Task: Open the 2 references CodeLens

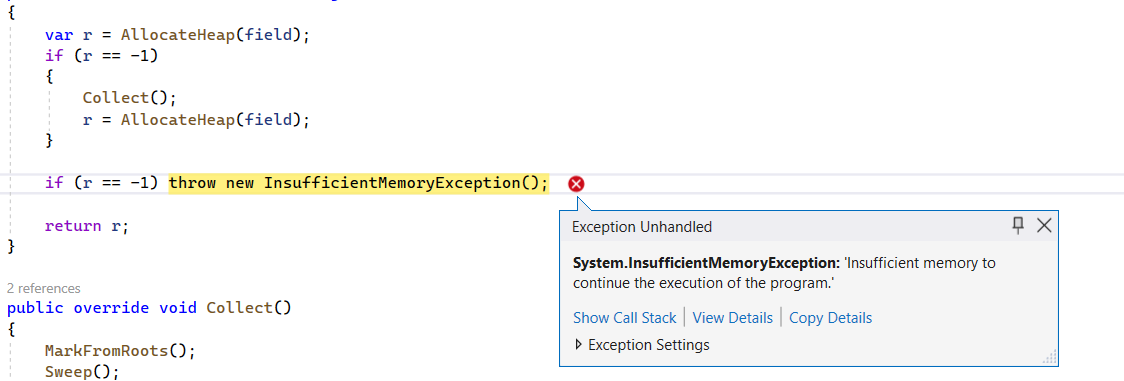Action: pos(44,288)
